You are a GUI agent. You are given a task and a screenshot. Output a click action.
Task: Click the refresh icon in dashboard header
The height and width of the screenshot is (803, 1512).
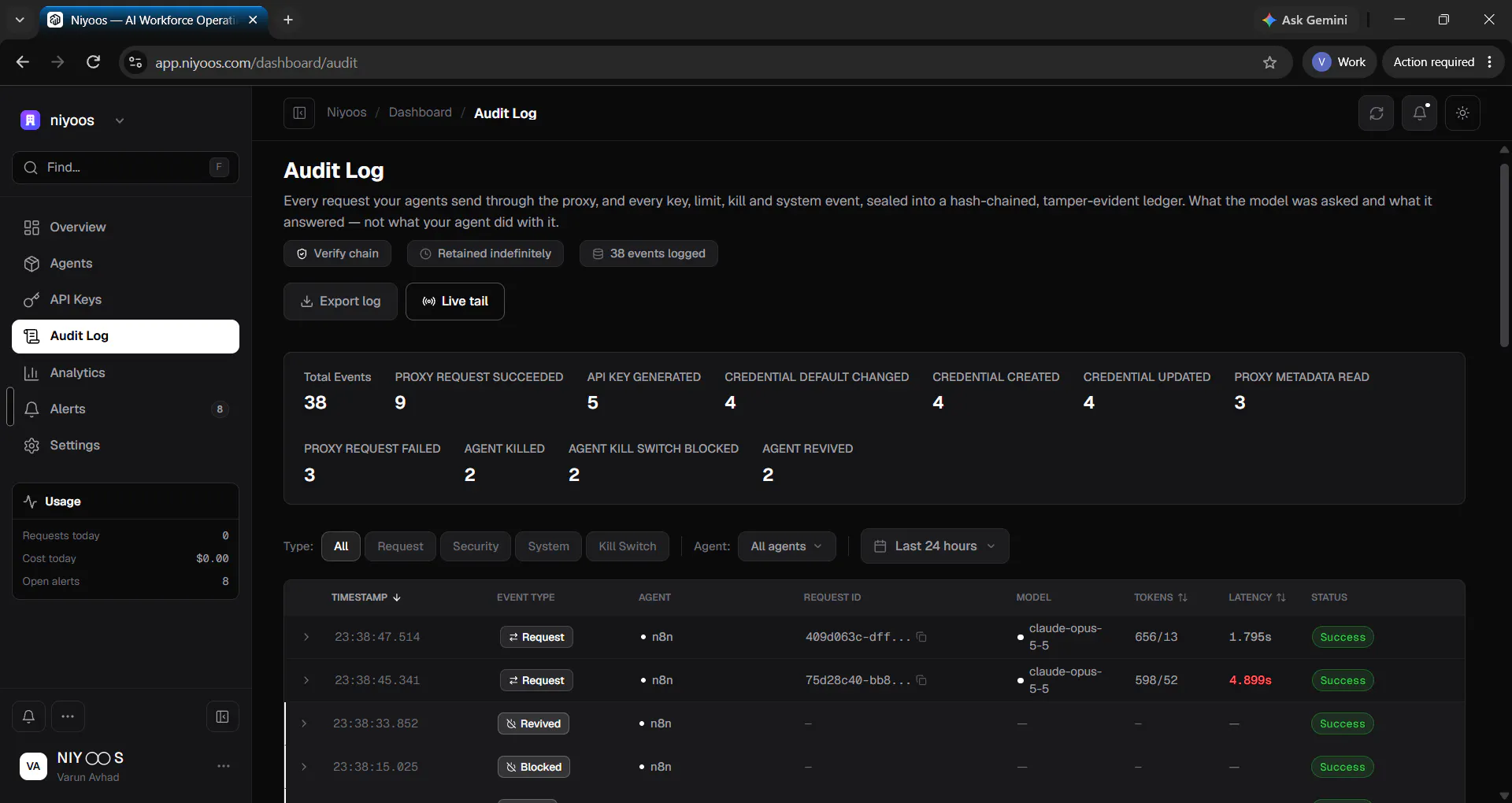[x=1376, y=113]
